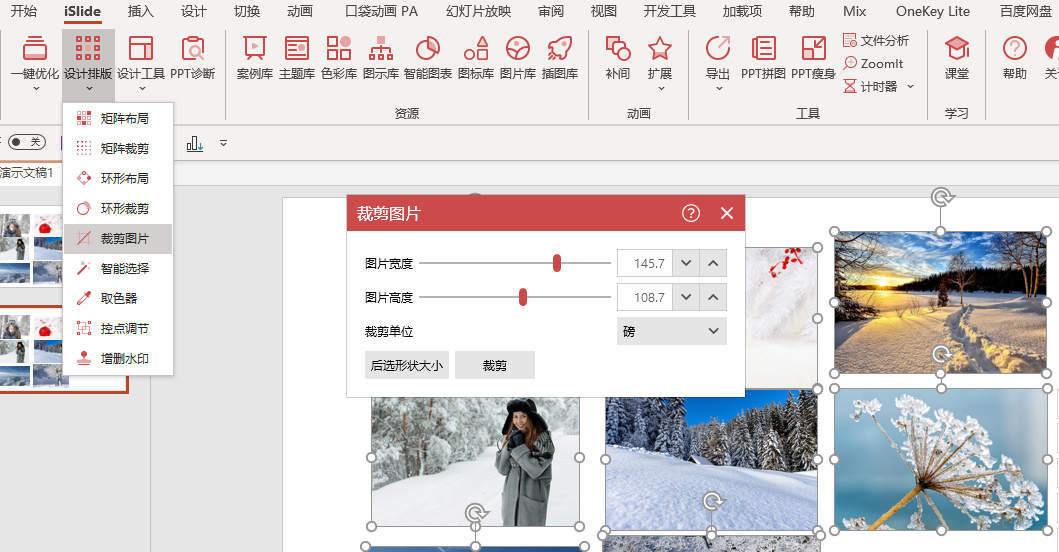Viewport: 1059px width, 552px height.
Task: Click the 后选形状大小 button
Action: [x=407, y=365]
